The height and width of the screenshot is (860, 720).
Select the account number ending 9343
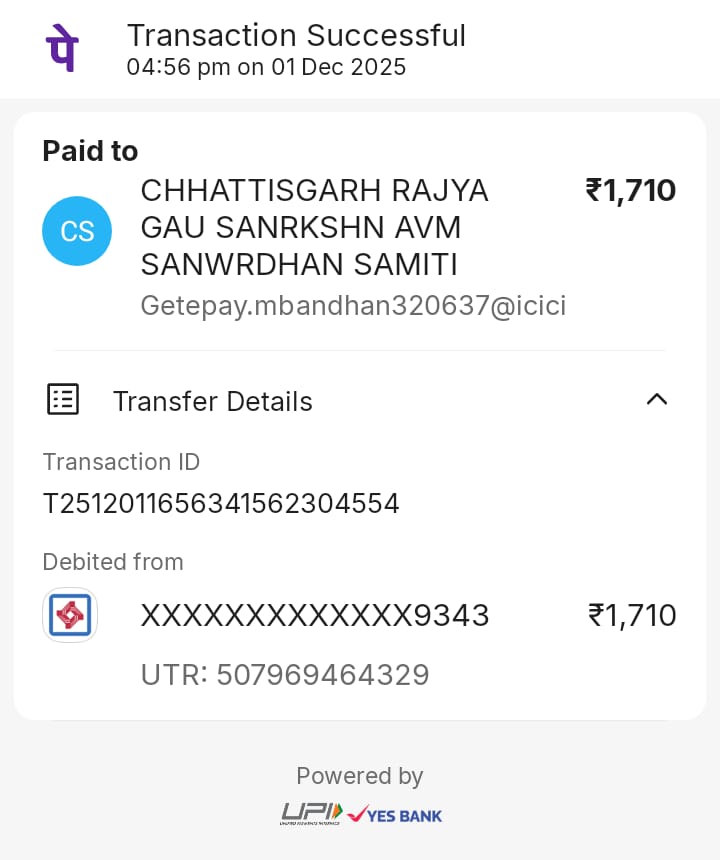pyautogui.click(x=315, y=615)
